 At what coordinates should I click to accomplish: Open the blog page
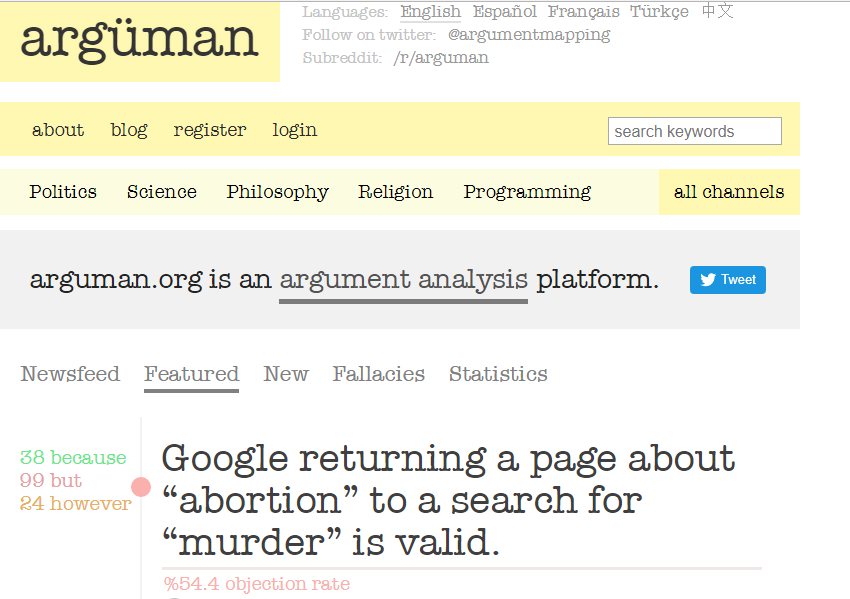tap(128, 130)
